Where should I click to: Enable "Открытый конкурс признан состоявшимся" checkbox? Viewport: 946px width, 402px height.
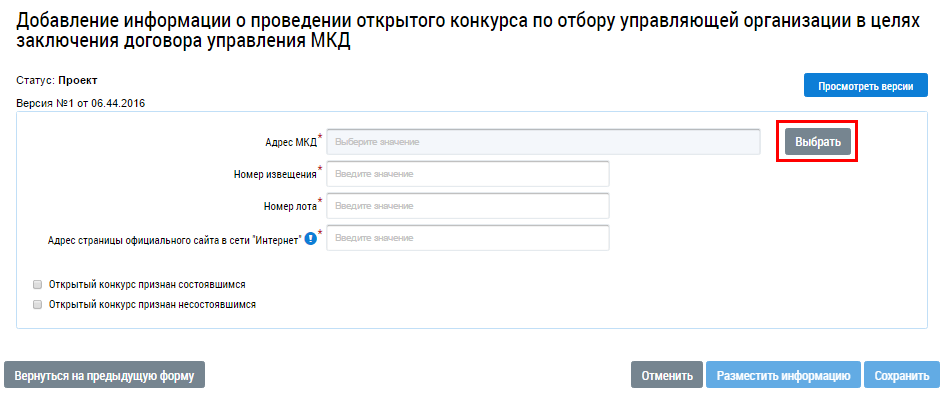tap(38, 285)
